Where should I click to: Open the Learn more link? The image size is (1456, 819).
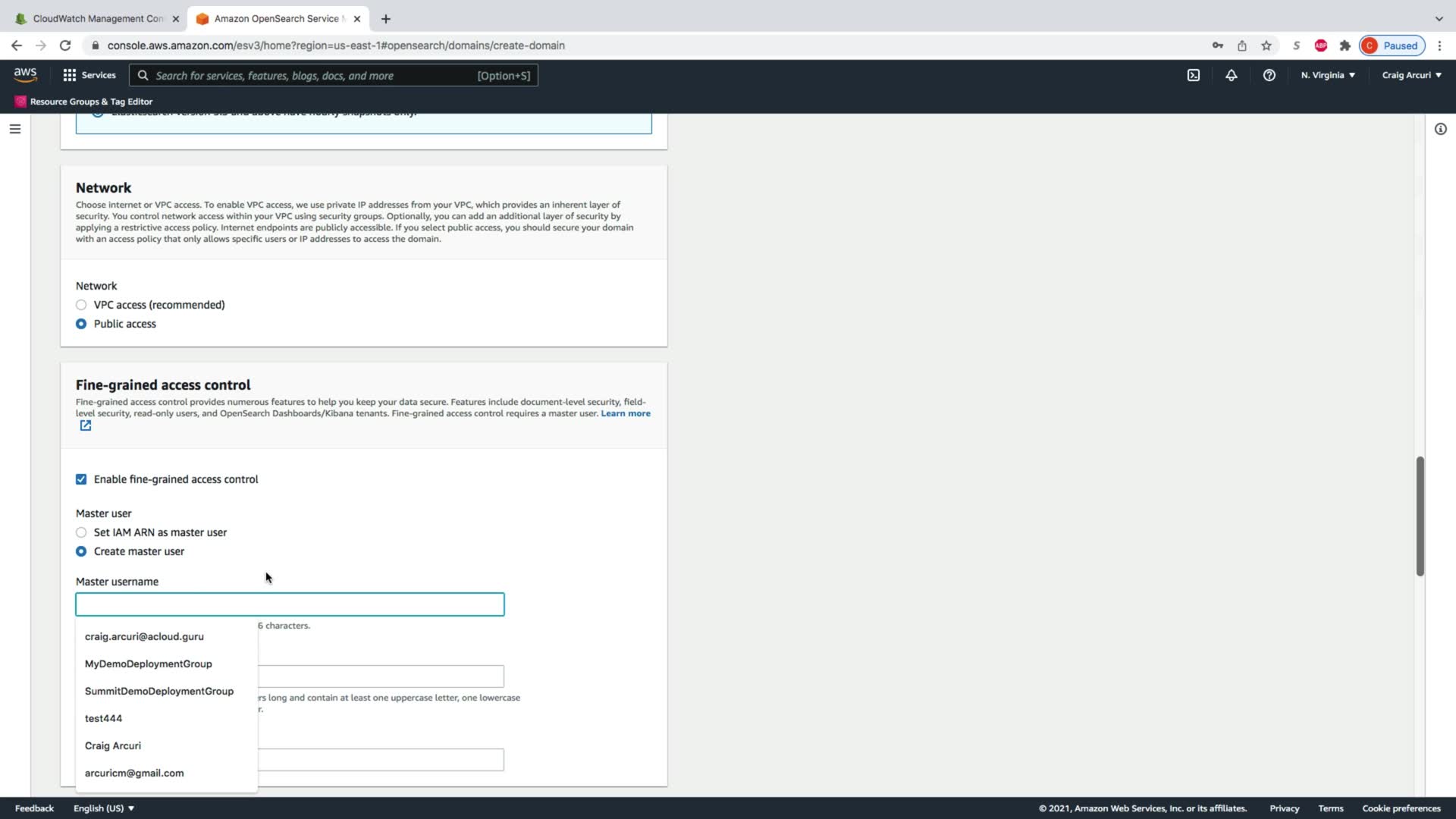(625, 413)
